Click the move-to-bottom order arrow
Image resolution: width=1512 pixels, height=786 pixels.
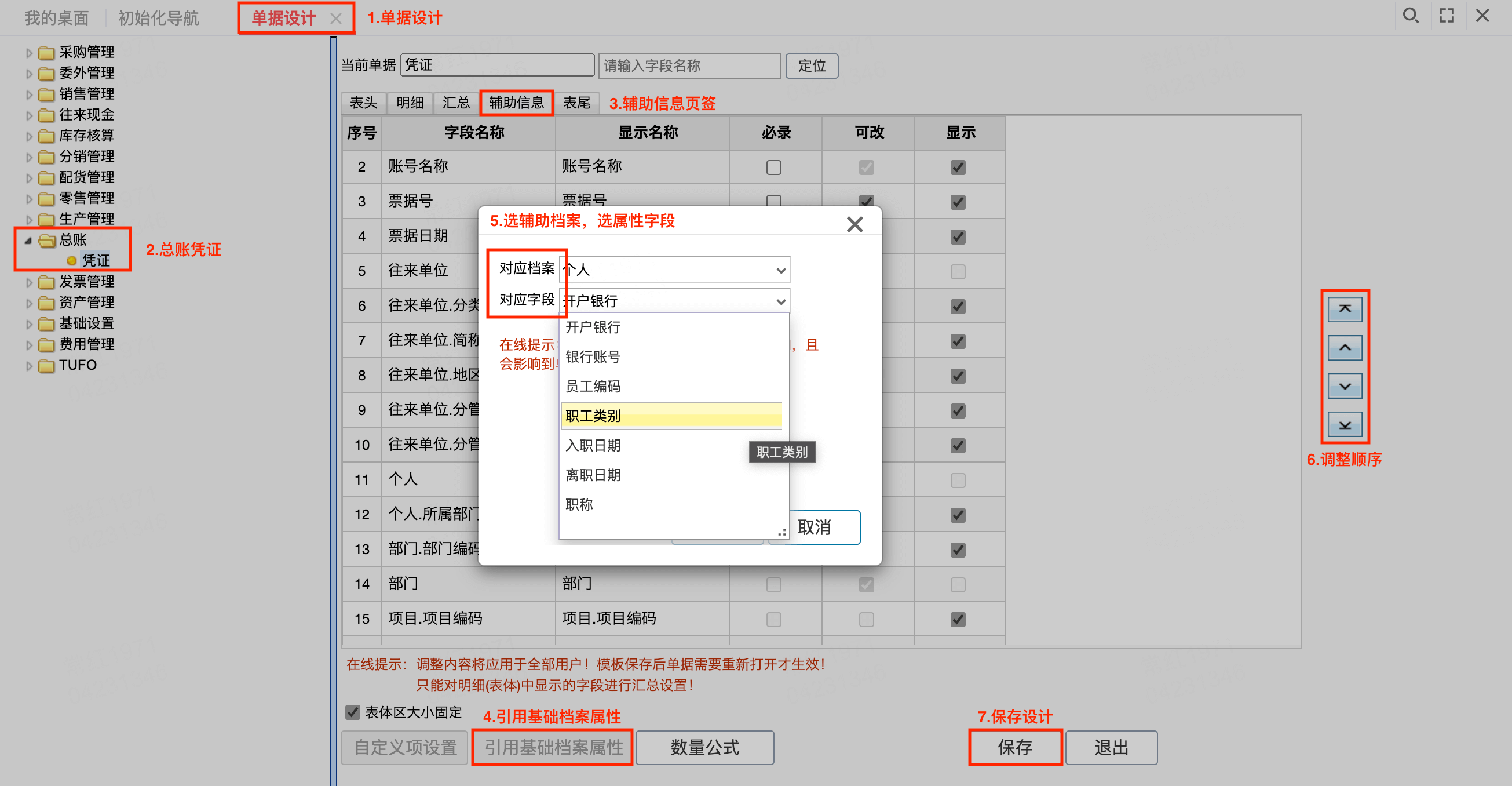tap(1344, 425)
